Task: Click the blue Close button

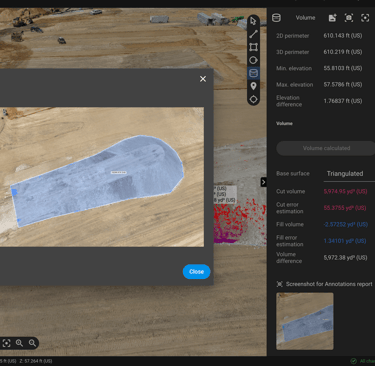Action: (x=196, y=272)
